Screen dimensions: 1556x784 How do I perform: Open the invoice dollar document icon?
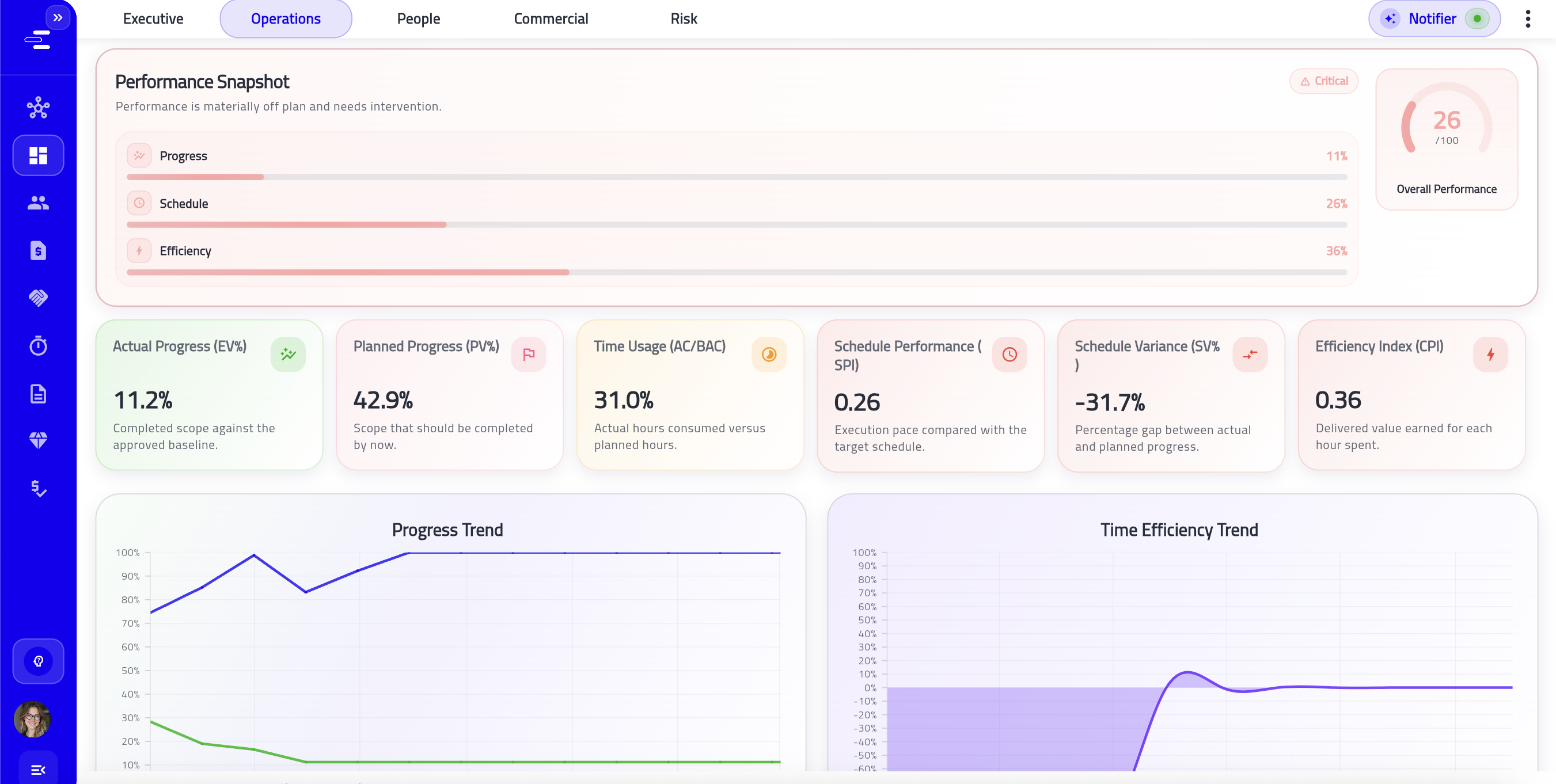(38, 250)
